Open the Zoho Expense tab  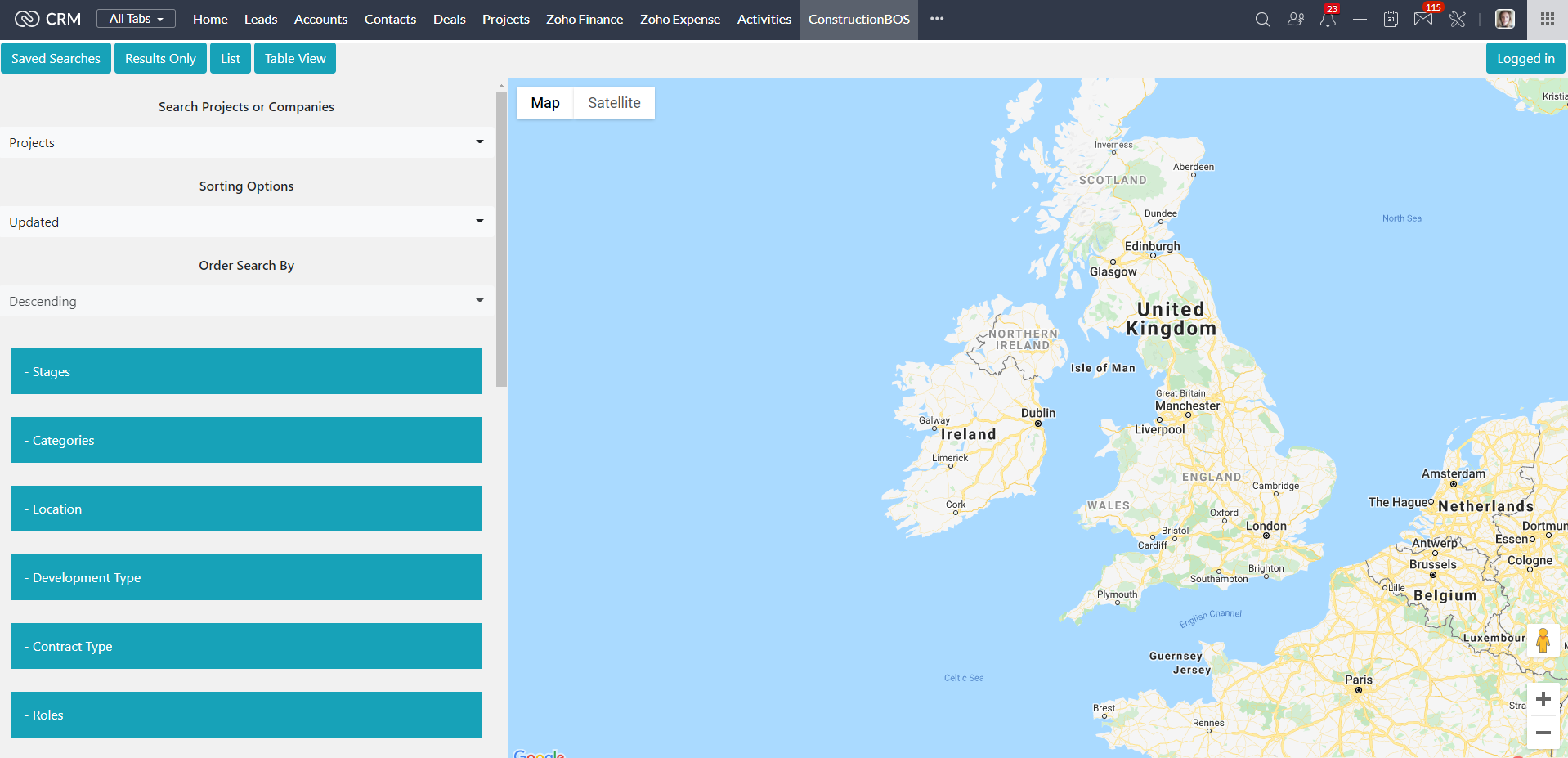pos(680,19)
